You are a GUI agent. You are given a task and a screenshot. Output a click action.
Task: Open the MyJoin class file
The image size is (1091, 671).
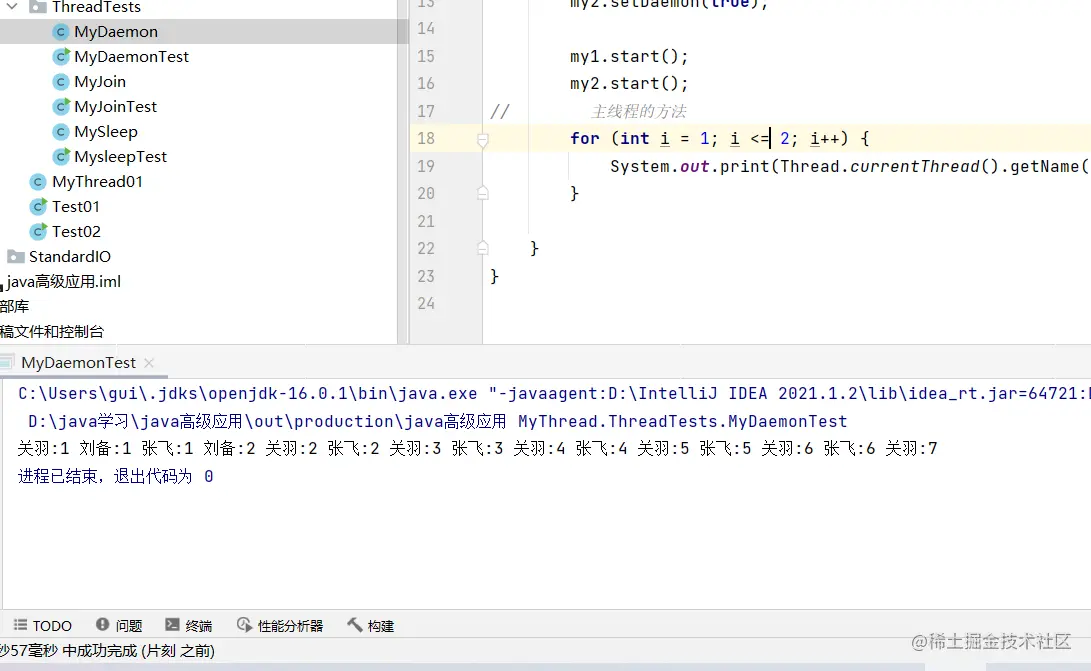[100, 82]
